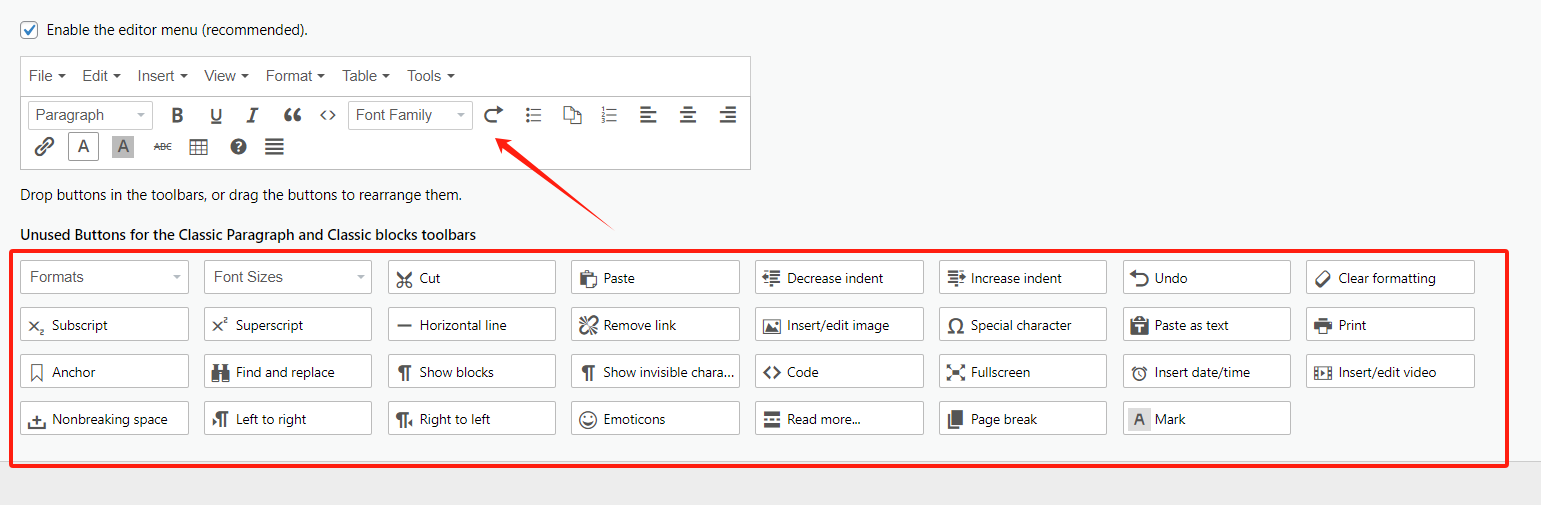Select the Background color shaded A icon
Screen dimensions: 1541x505
(123, 147)
